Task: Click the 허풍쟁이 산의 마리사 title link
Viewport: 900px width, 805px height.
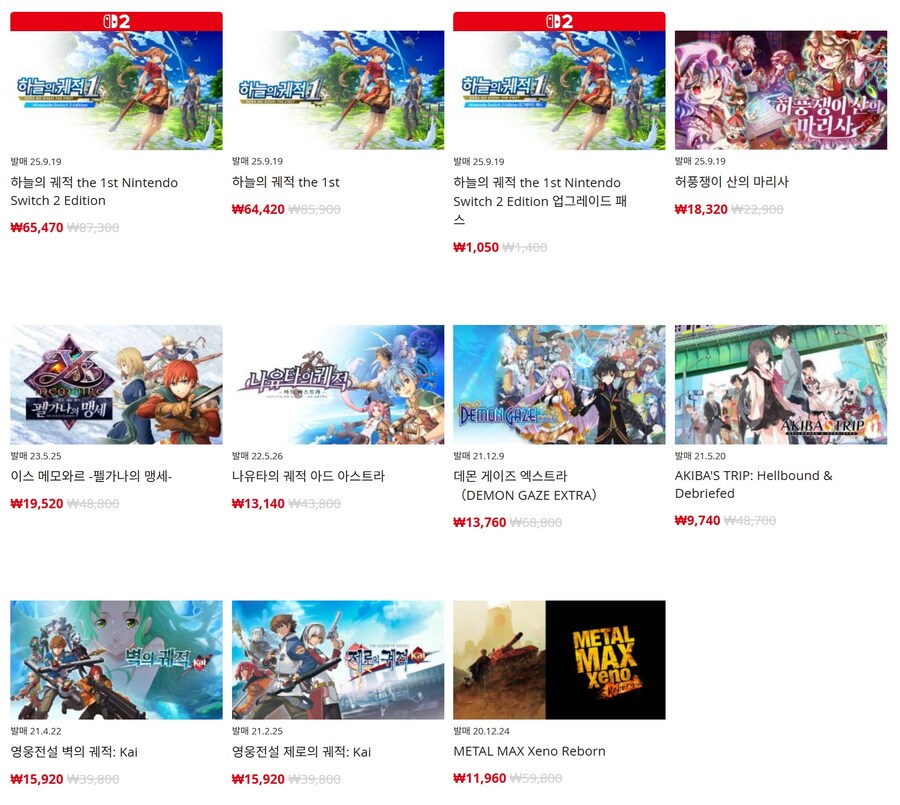Action: 732,182
